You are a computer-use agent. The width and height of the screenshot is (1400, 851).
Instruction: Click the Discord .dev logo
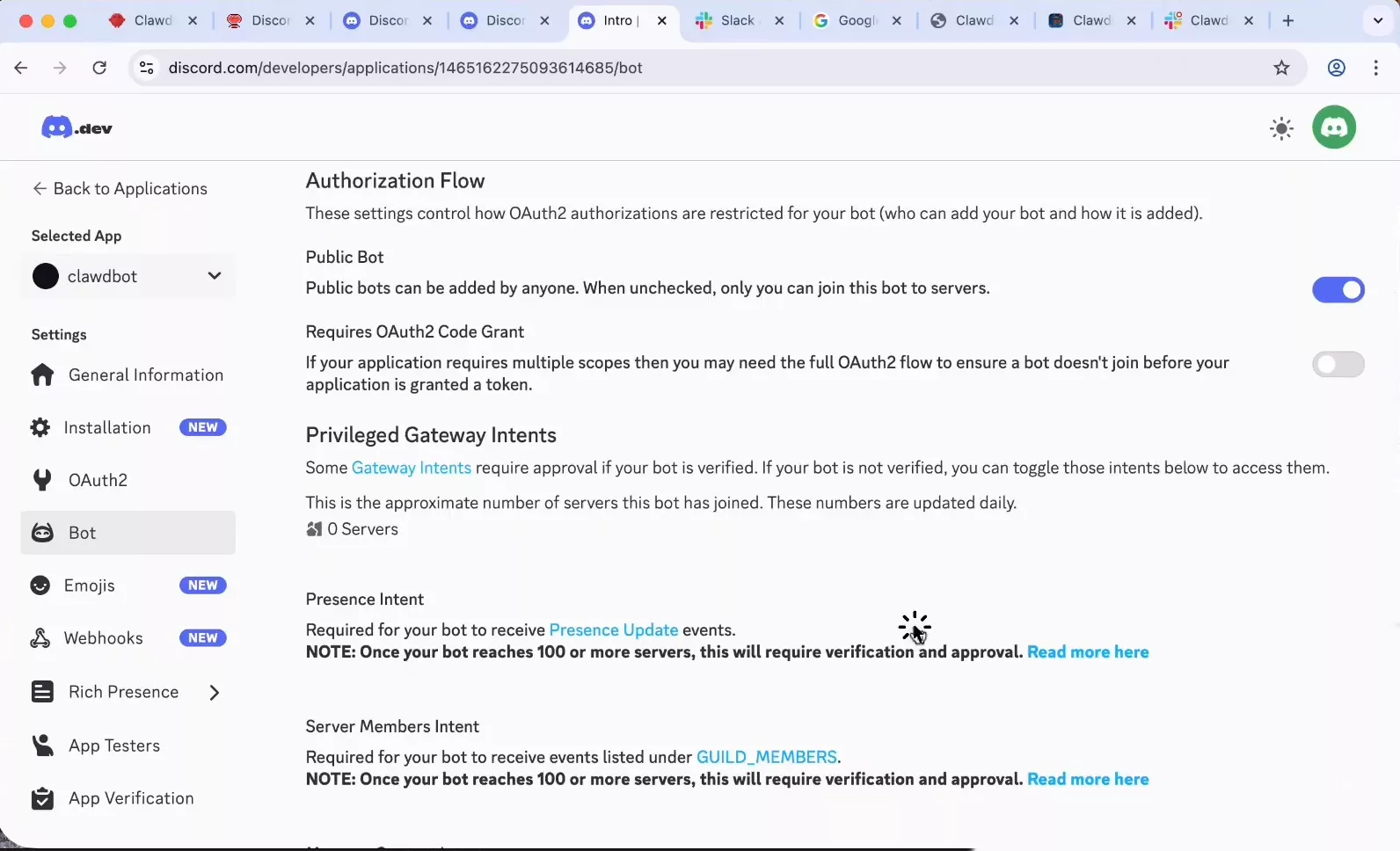pyautogui.click(x=77, y=128)
